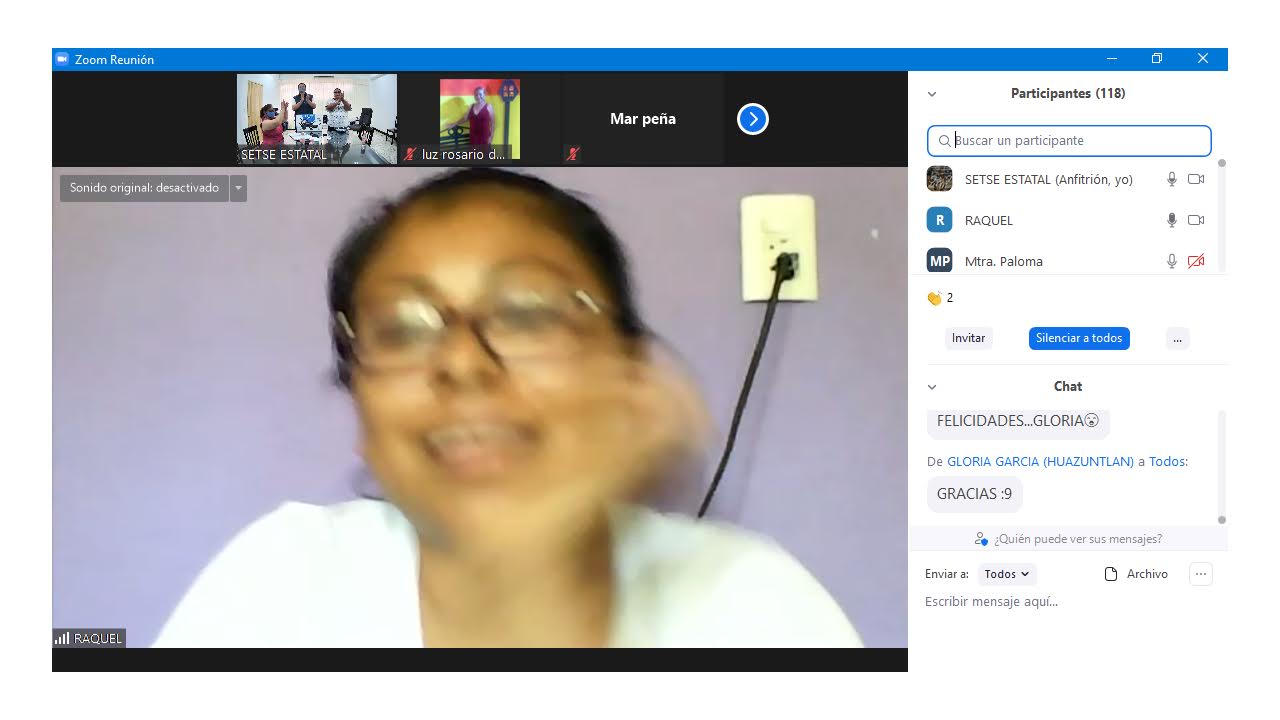This screenshot has width=1280, height=720.
Task: Click muted mic icon on luz rosario thumbnail
Action: [410, 154]
